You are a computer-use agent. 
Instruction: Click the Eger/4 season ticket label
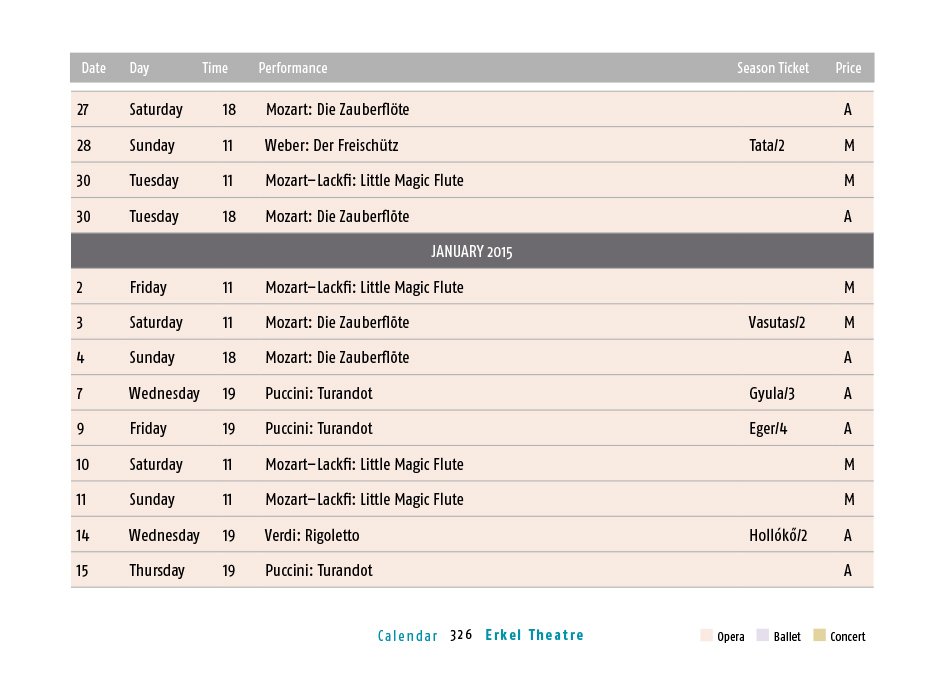point(768,428)
